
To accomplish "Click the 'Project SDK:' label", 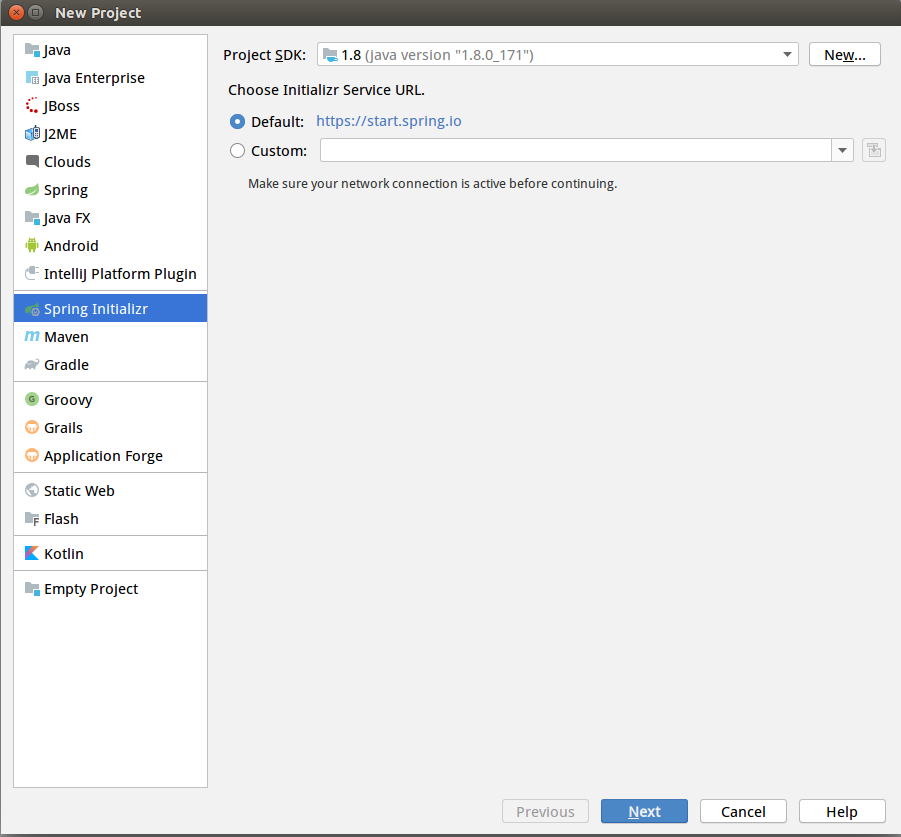I will click(264, 55).
